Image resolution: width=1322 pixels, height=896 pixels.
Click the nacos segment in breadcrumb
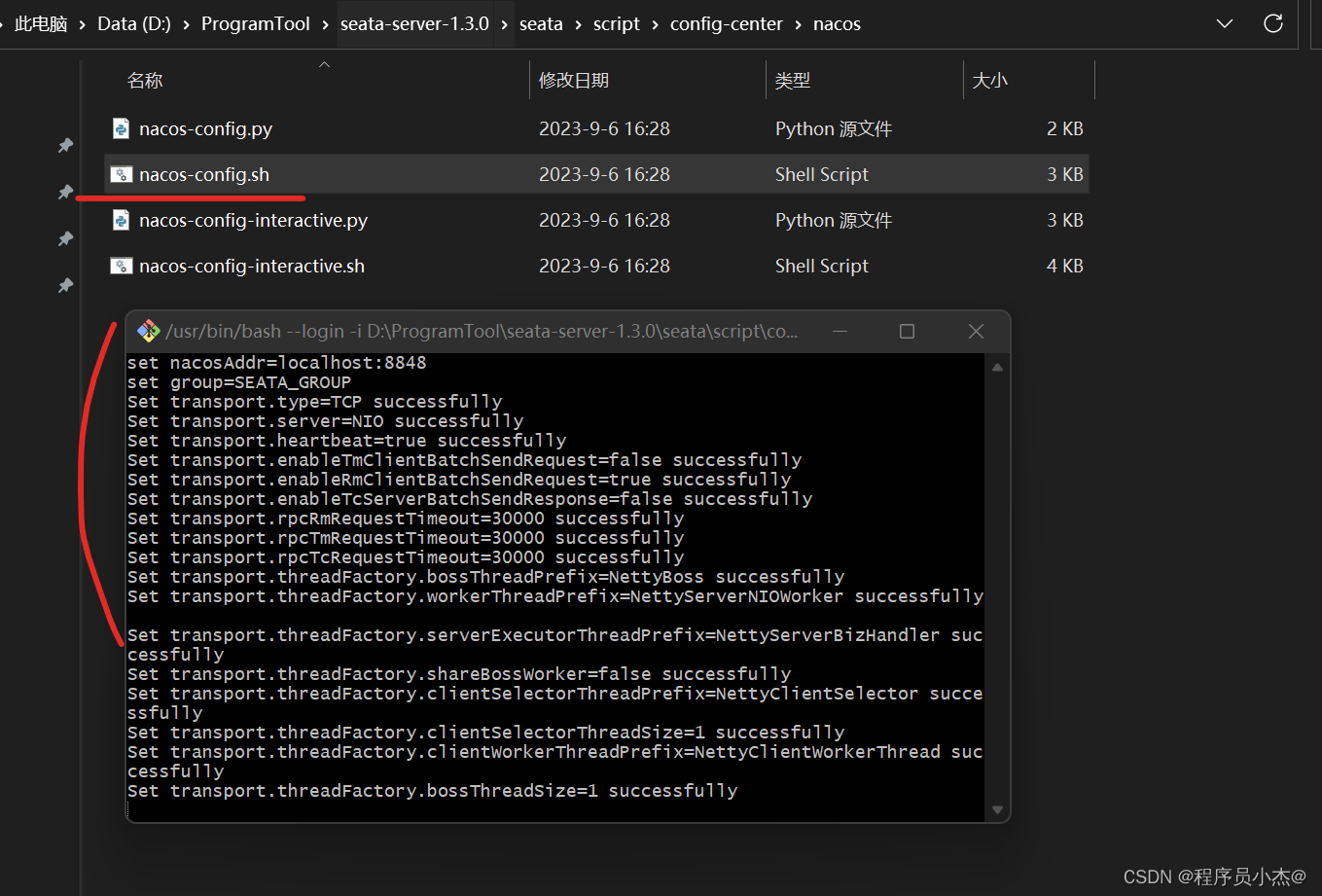point(837,24)
